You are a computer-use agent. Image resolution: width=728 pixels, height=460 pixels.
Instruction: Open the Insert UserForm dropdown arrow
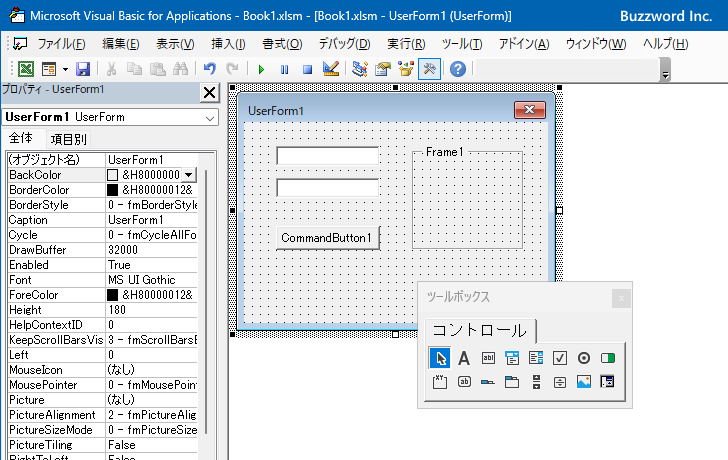65,70
